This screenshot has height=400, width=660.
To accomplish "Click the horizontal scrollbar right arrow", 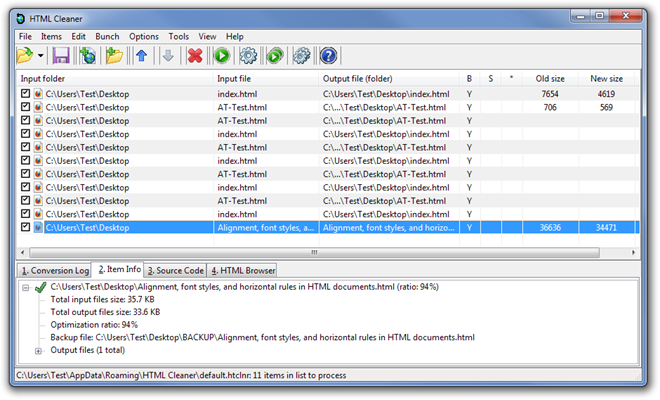I will point(633,253).
